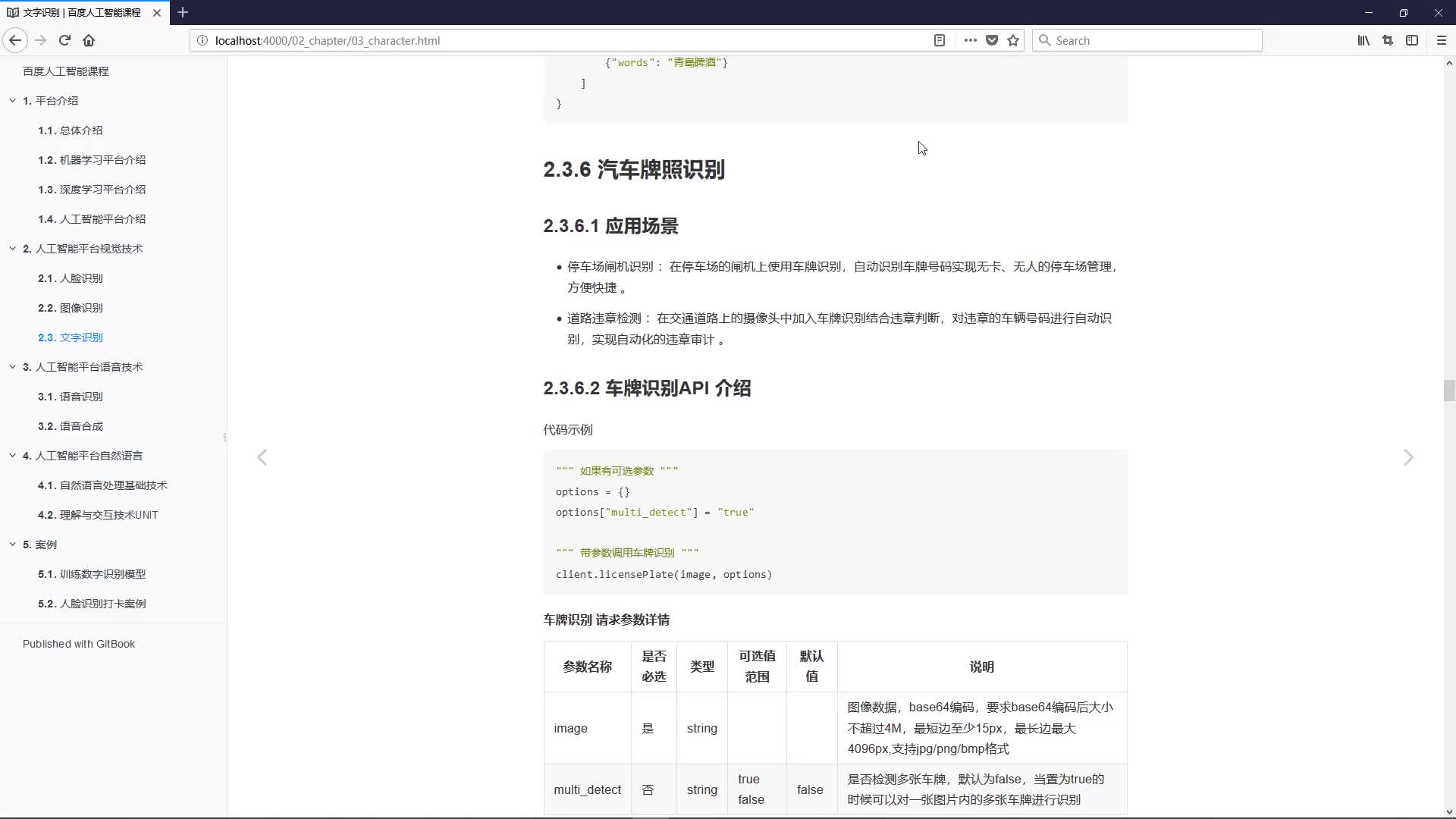Click the browser Forward arrow button
1456x819 pixels.
[x=40, y=40]
